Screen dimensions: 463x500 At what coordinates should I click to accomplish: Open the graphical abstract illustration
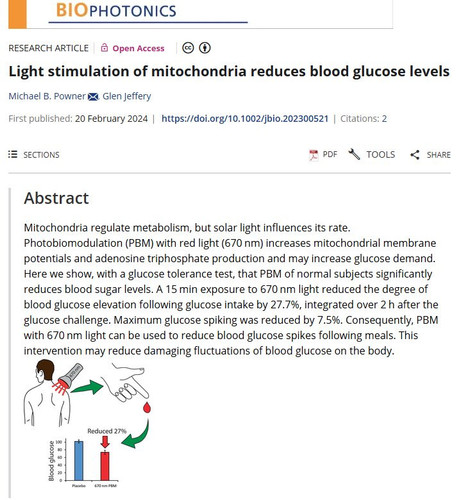[x=88, y=424]
